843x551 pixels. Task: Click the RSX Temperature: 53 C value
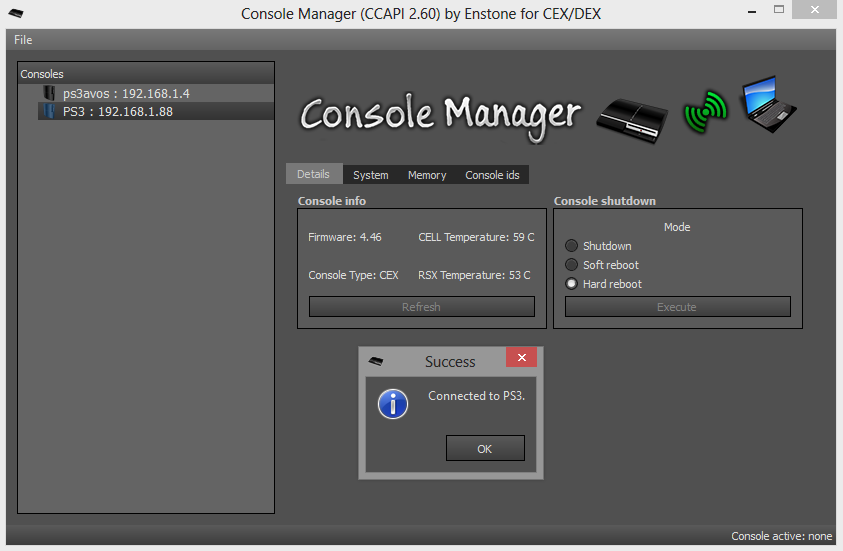click(x=474, y=275)
